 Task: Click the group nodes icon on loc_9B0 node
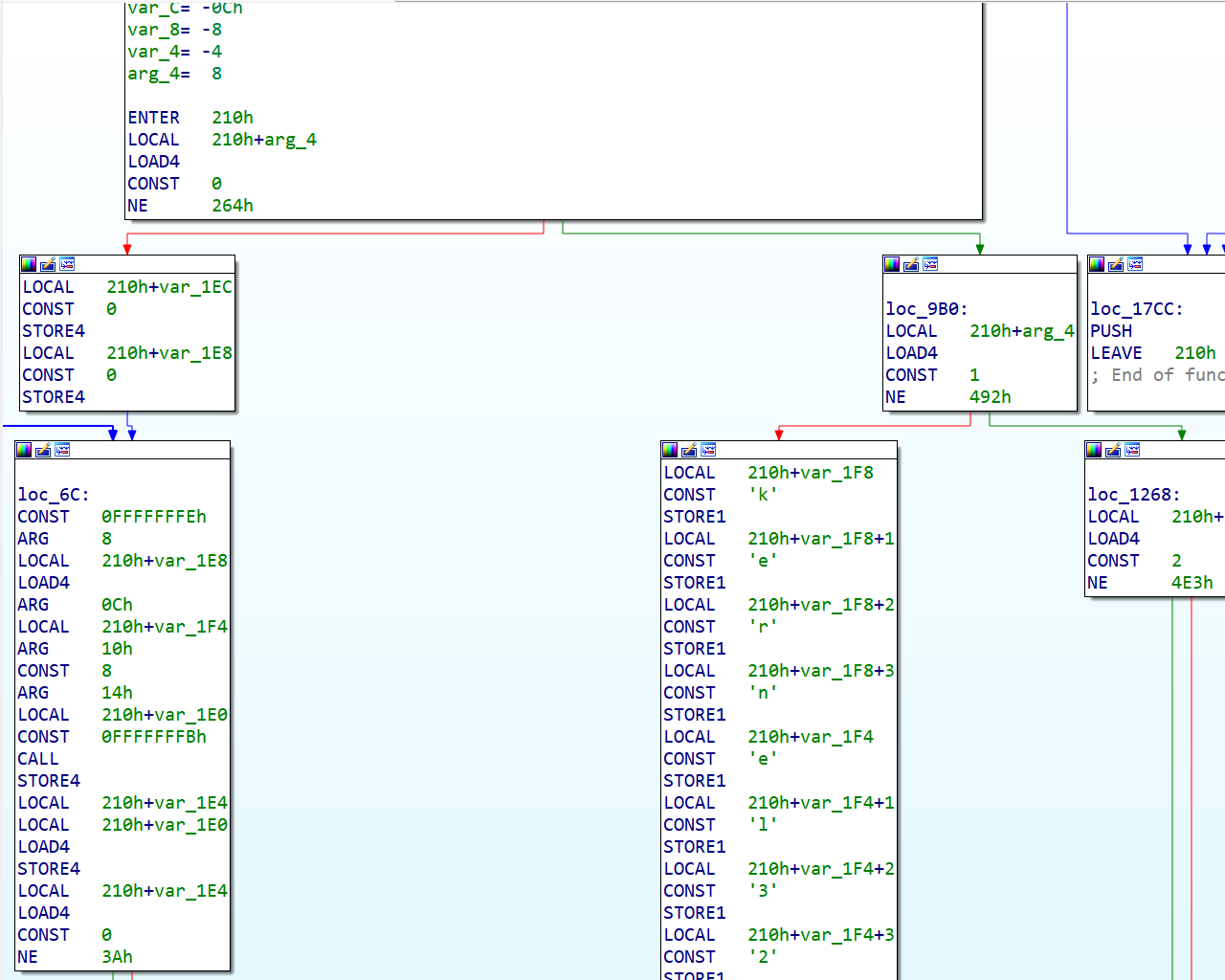click(930, 264)
